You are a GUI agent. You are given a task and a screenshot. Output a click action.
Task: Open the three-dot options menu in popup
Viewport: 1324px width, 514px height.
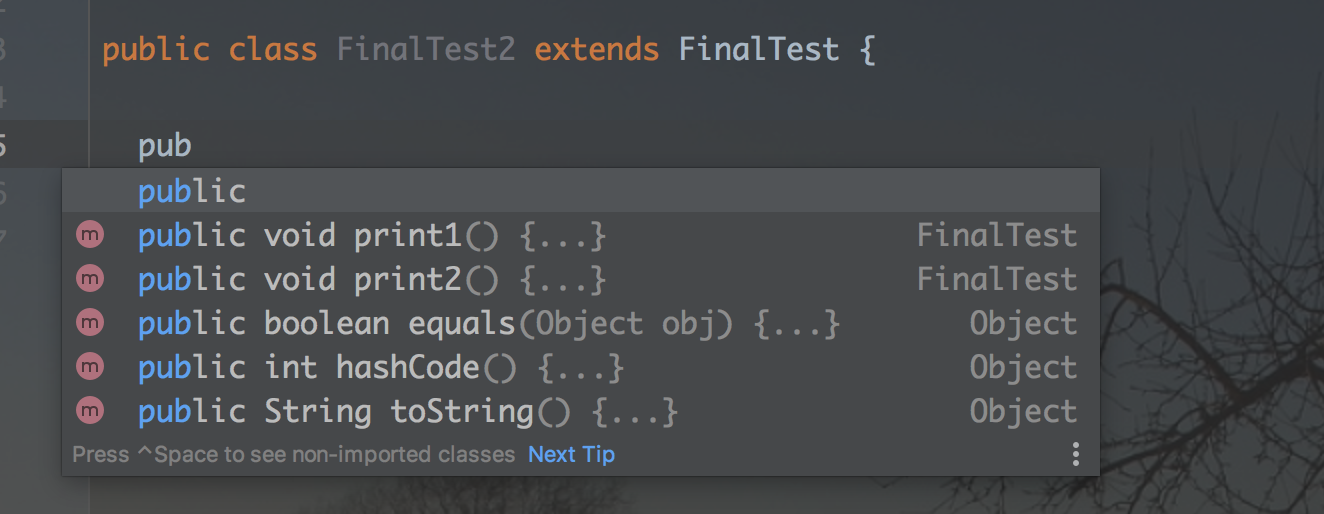click(x=1075, y=455)
